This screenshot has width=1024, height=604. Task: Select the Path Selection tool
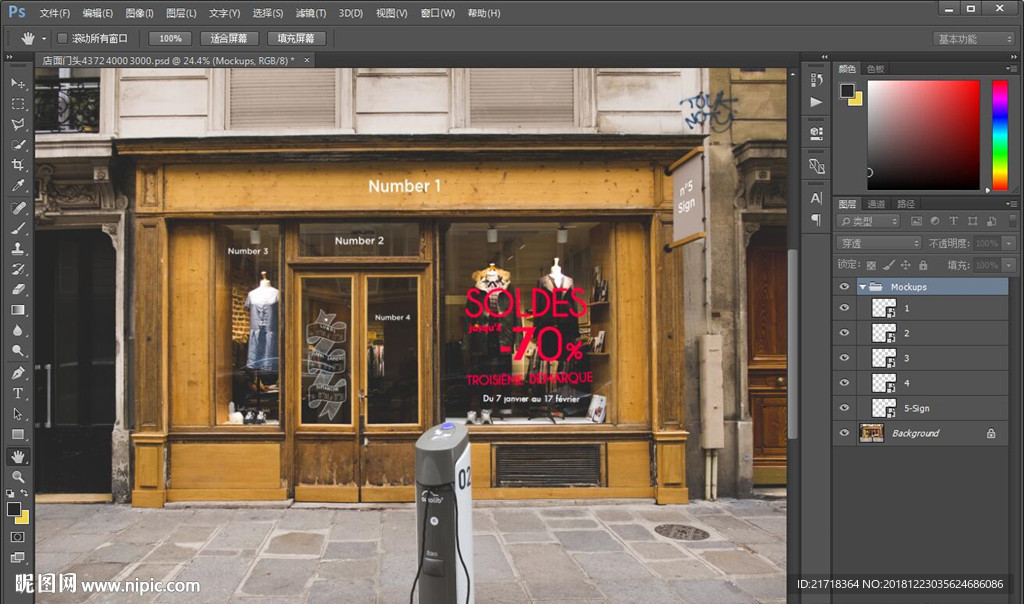(x=18, y=414)
